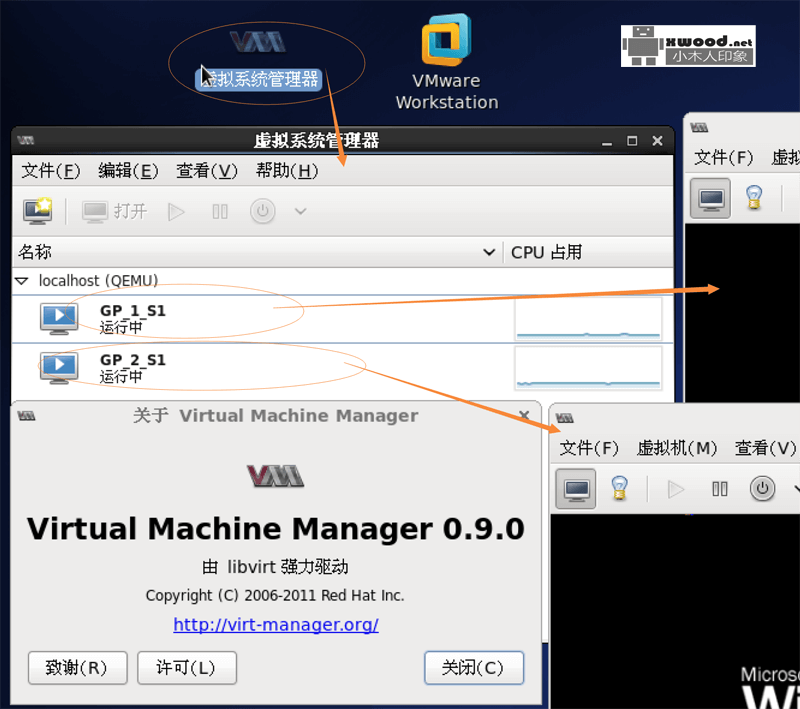Launch VMware Workstation desktop icon
This screenshot has width=800, height=709.
(446, 62)
